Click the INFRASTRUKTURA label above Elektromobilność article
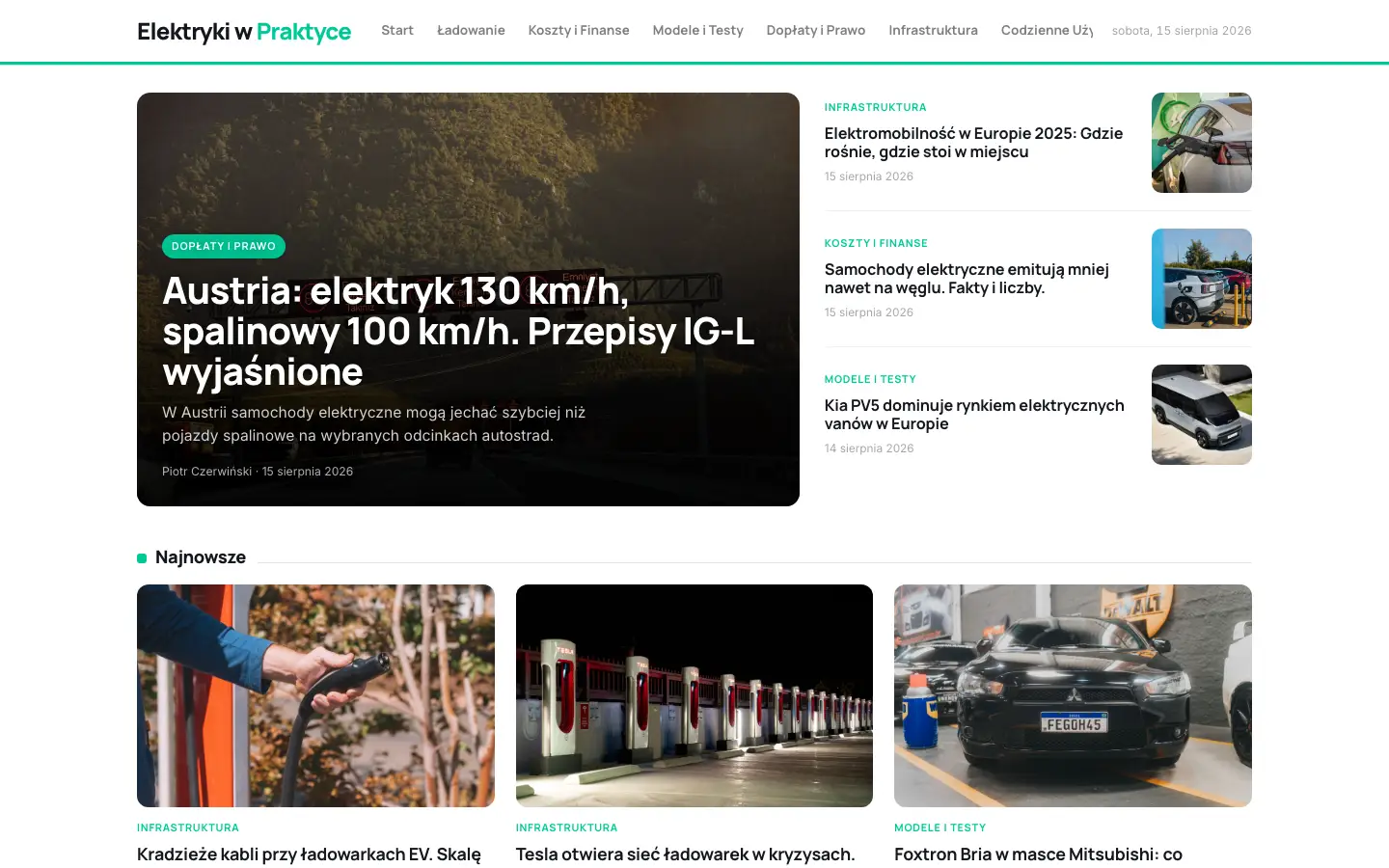This screenshot has width=1389, height=868. [875, 107]
